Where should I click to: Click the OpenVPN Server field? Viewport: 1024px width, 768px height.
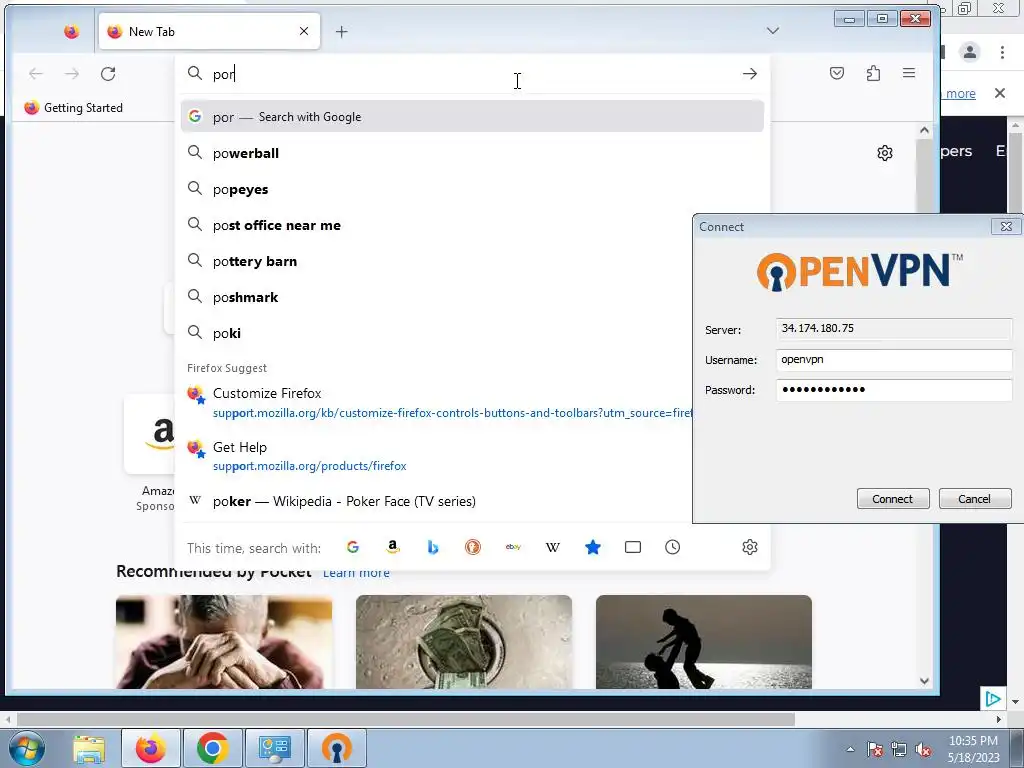point(894,328)
